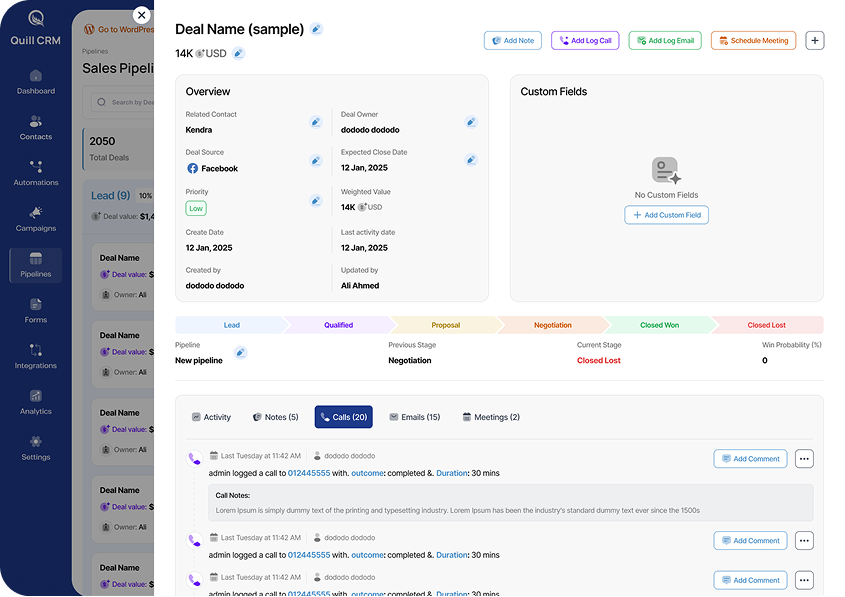Click the Add Custom Field button

click(666, 215)
